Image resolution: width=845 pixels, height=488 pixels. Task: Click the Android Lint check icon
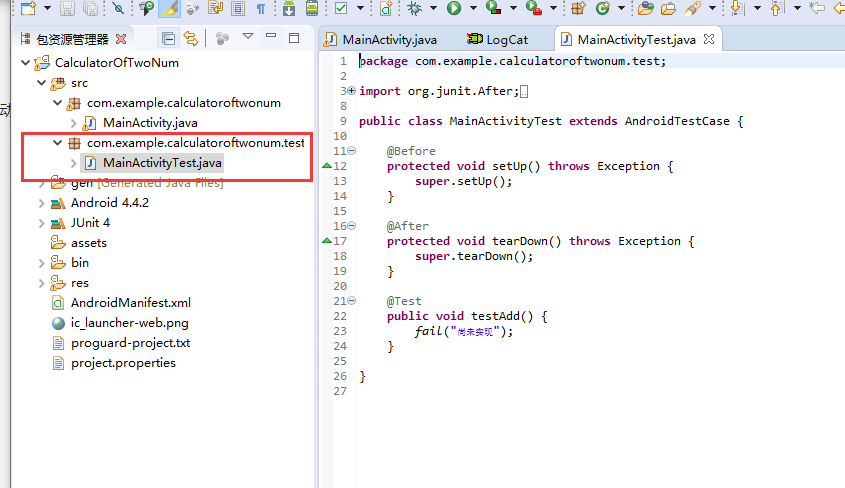(341, 8)
